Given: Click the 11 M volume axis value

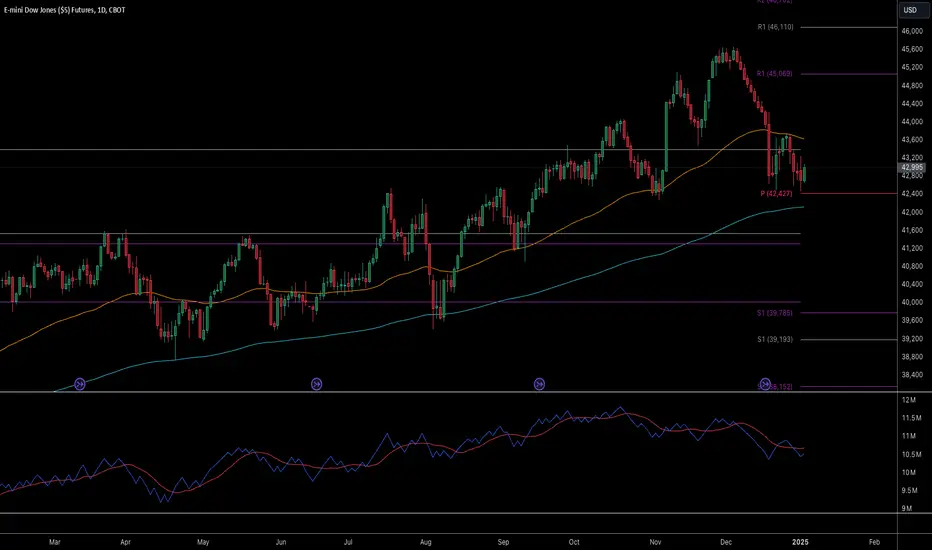Looking at the screenshot, I should [x=909, y=436].
